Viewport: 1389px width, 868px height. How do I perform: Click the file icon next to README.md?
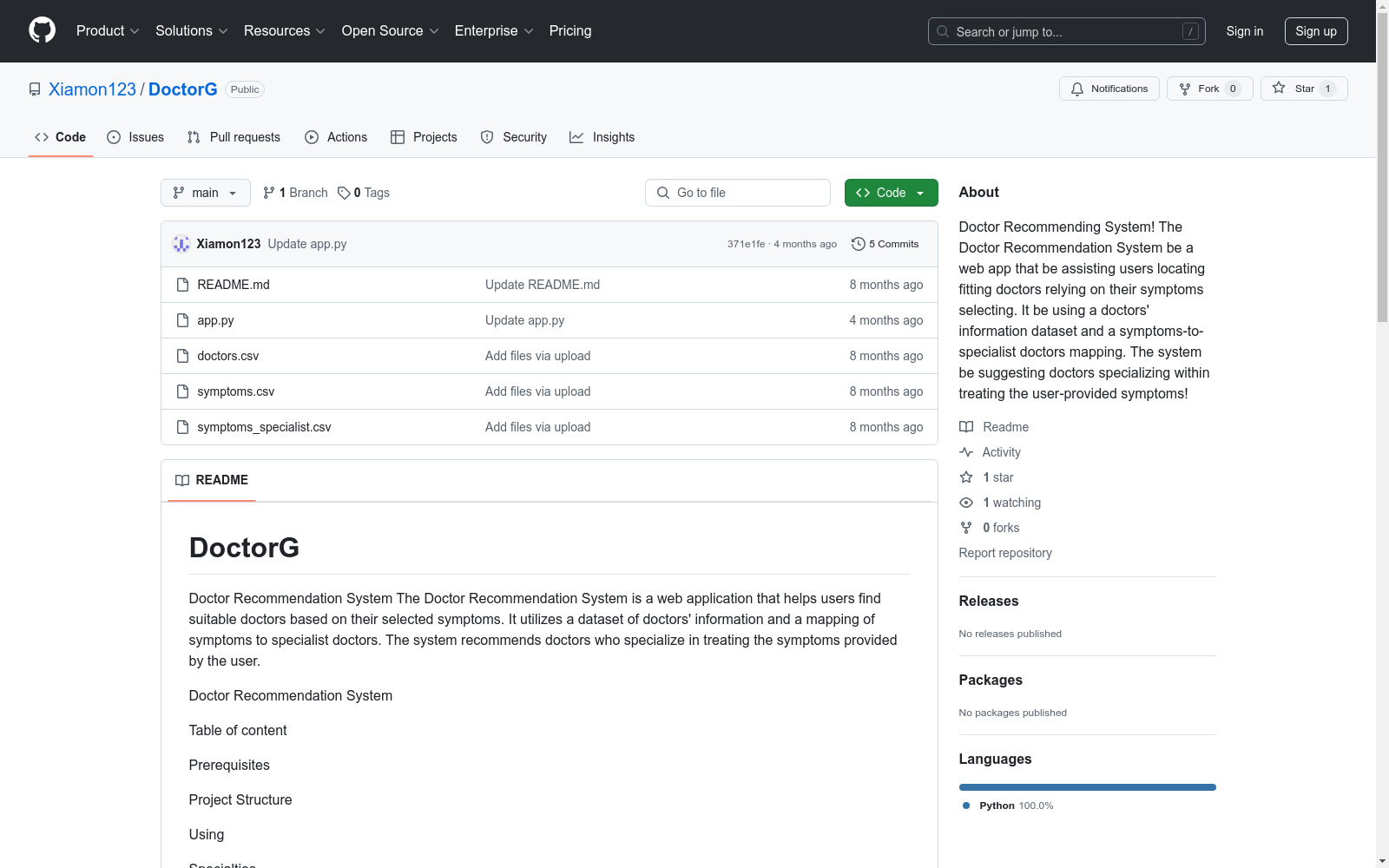point(182,285)
